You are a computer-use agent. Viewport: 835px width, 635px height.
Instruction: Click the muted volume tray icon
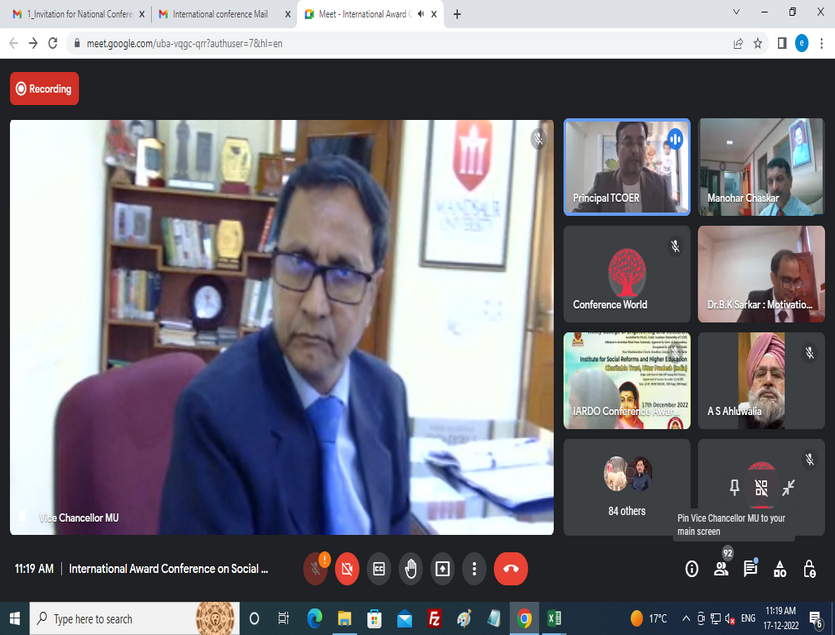click(x=731, y=618)
